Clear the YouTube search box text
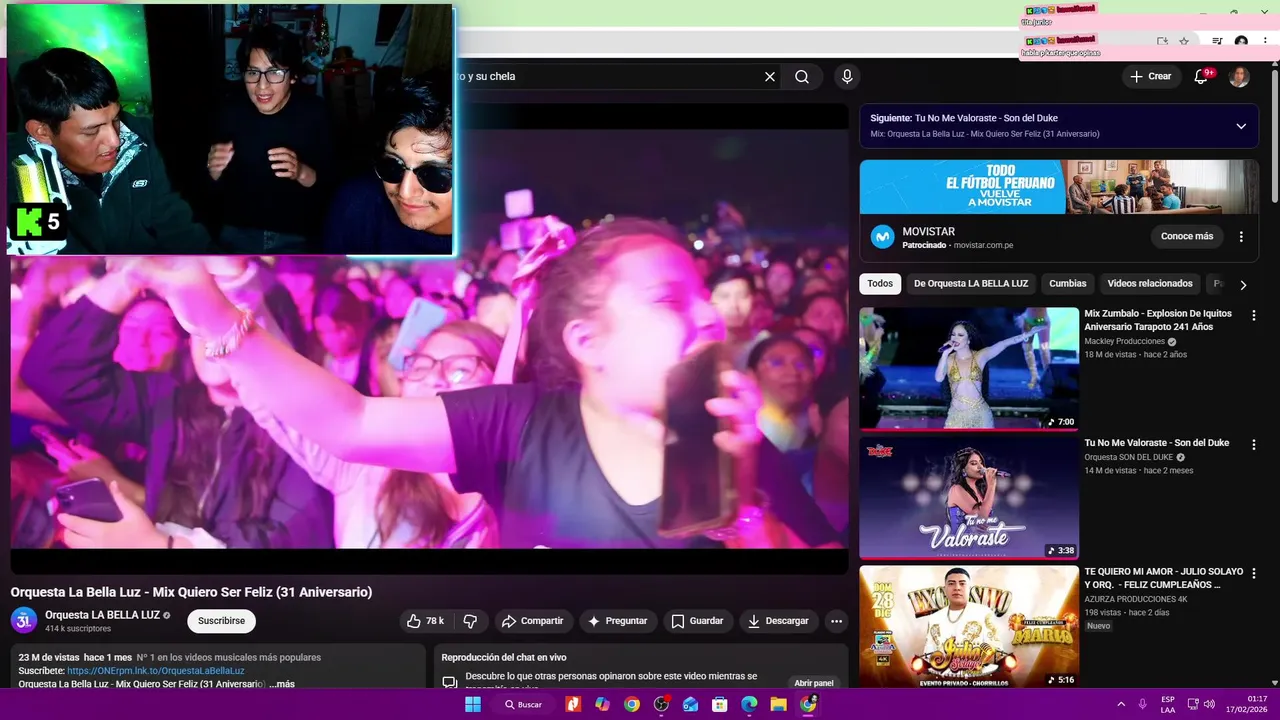1280x720 pixels. pyautogui.click(x=770, y=76)
